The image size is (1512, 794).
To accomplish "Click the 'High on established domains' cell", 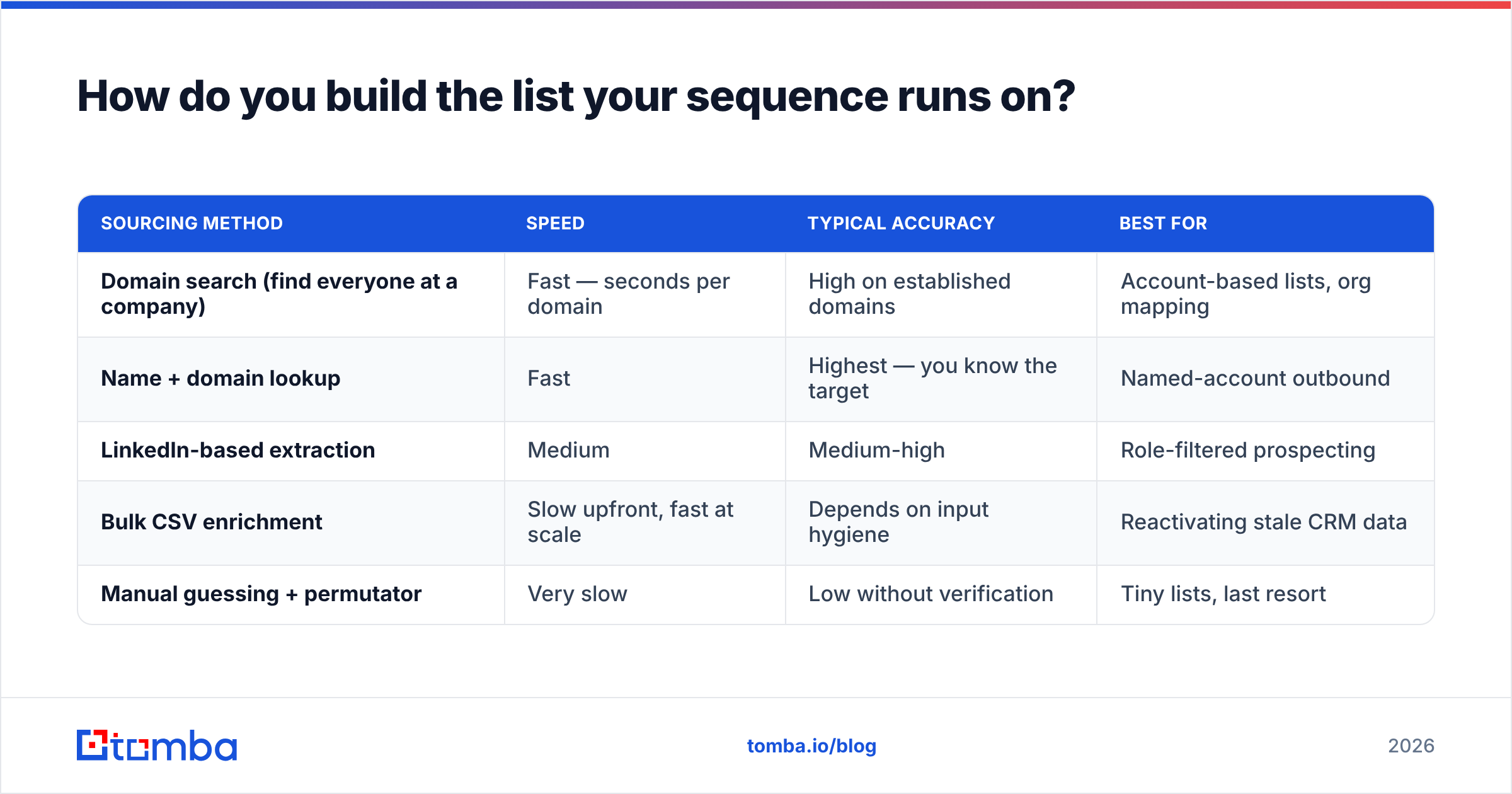I will click(941, 294).
